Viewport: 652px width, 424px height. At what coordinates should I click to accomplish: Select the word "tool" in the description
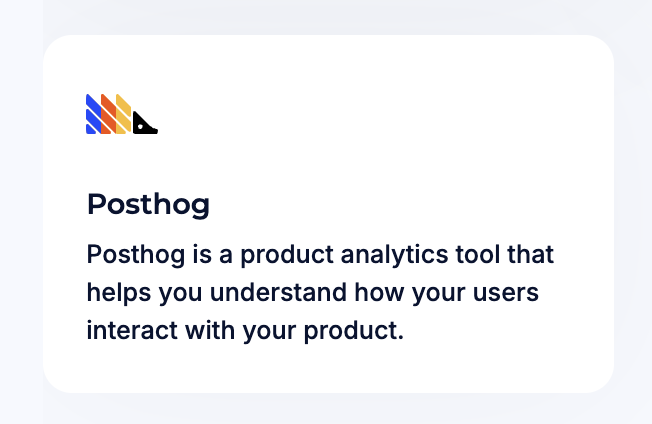478,254
